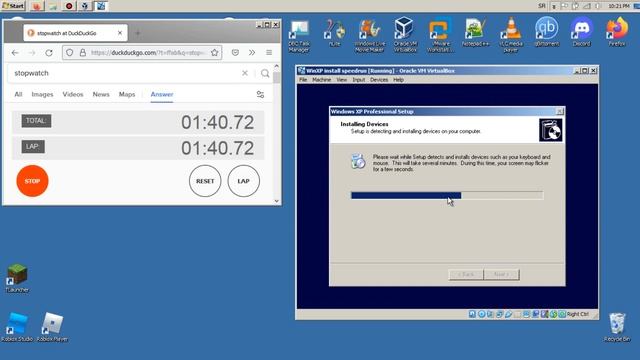Close the stopwatch at DuckDuckGo tab
The image size is (640, 360).
(x=120, y=33)
